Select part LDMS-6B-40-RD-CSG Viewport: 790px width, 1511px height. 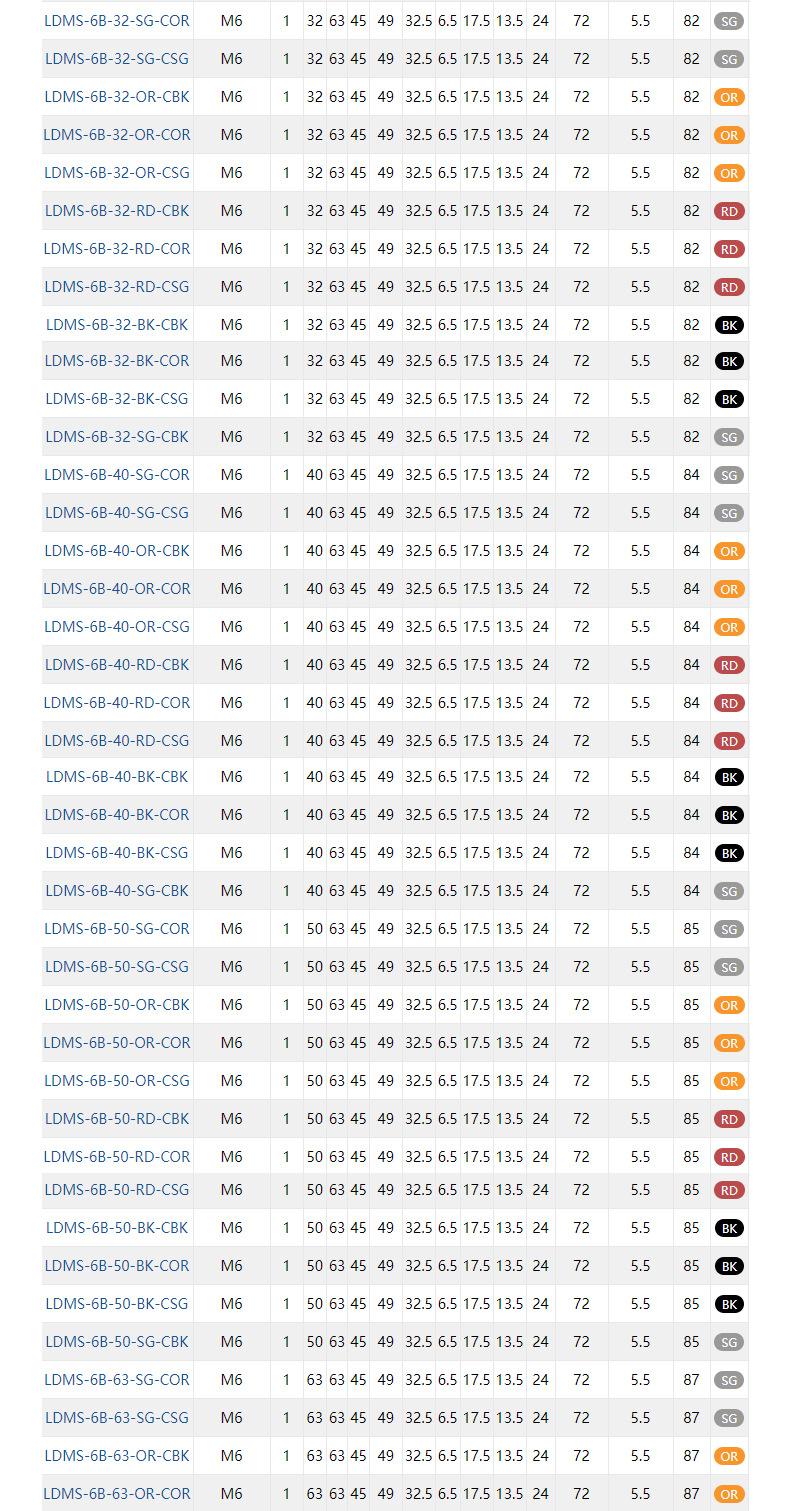117,741
